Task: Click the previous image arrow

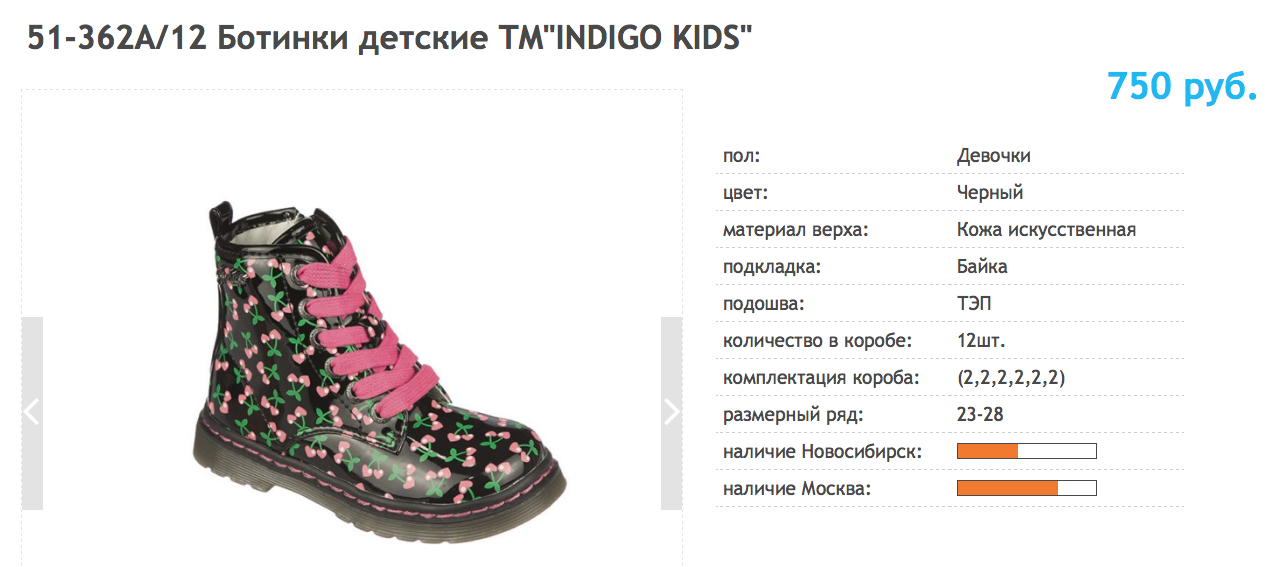Action: 32,413
